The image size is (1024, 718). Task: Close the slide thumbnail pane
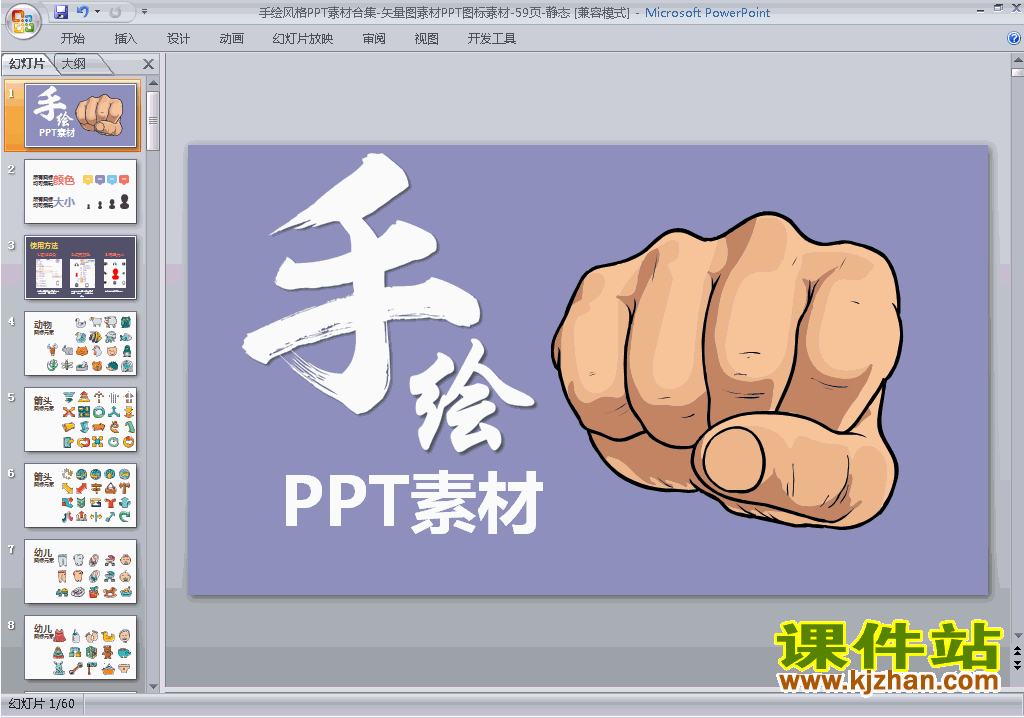click(x=148, y=64)
